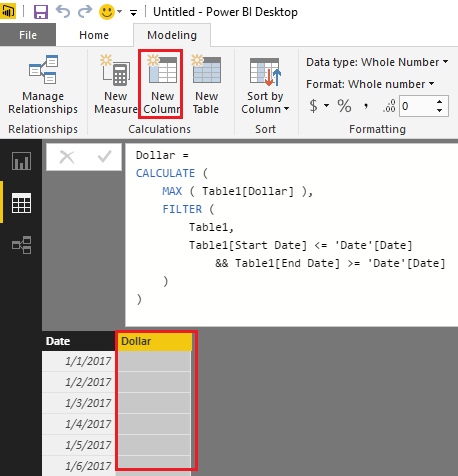Open Manage Relationships
The width and height of the screenshot is (458, 476).
pos(43,85)
